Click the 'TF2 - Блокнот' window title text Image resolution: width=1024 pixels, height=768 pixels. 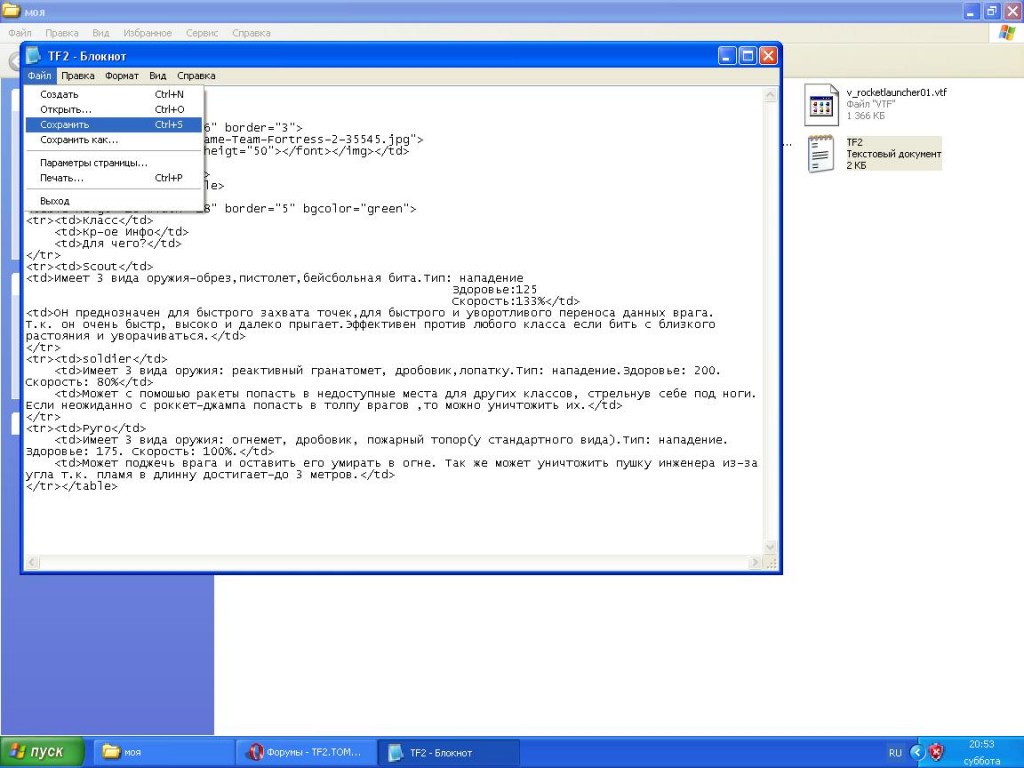click(x=87, y=56)
